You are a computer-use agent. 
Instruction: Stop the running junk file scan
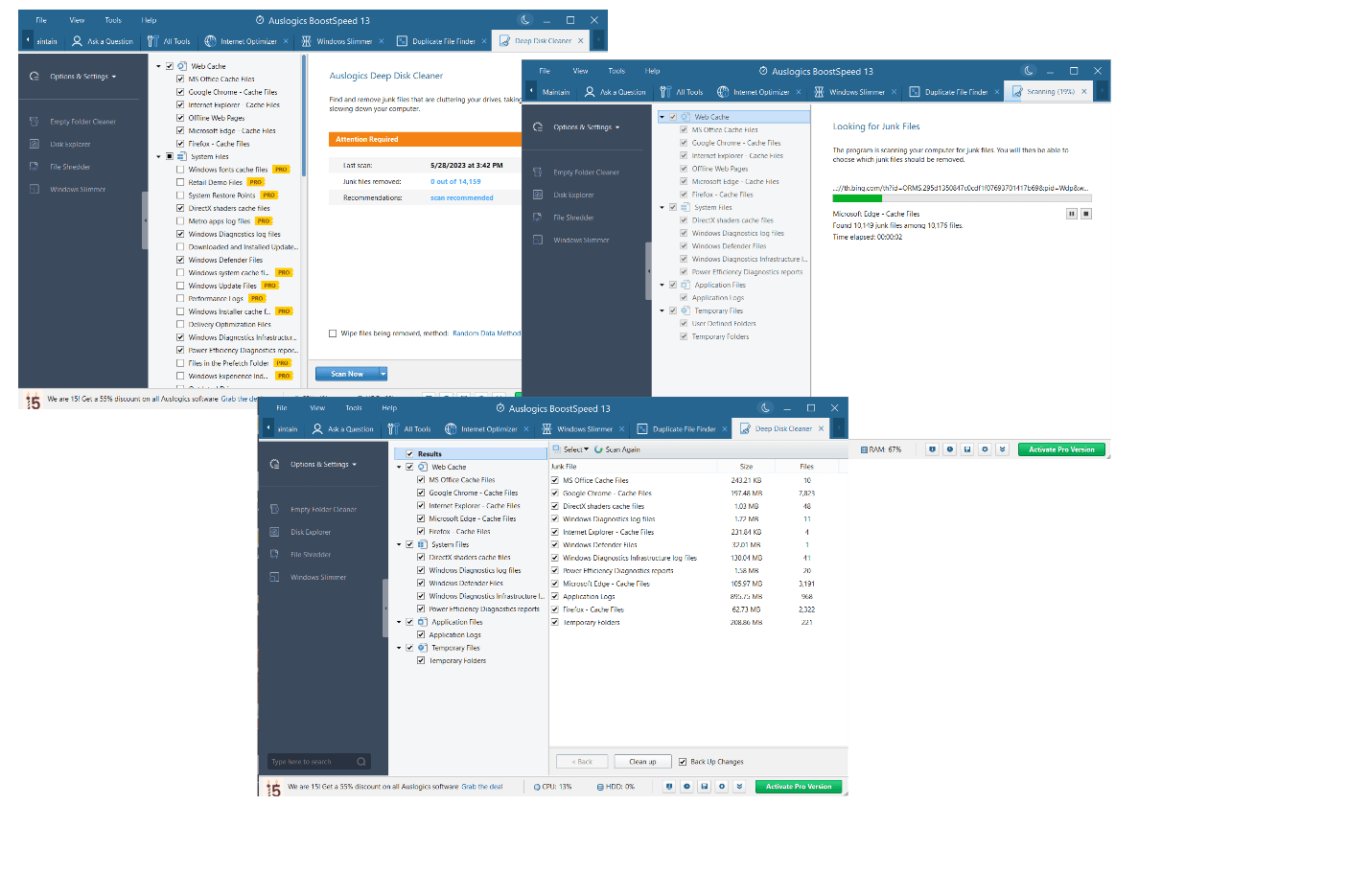point(1085,214)
